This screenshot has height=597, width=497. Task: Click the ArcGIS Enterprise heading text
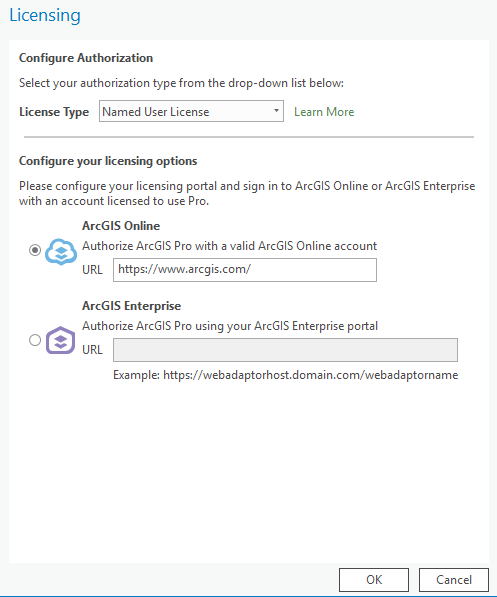click(132, 306)
